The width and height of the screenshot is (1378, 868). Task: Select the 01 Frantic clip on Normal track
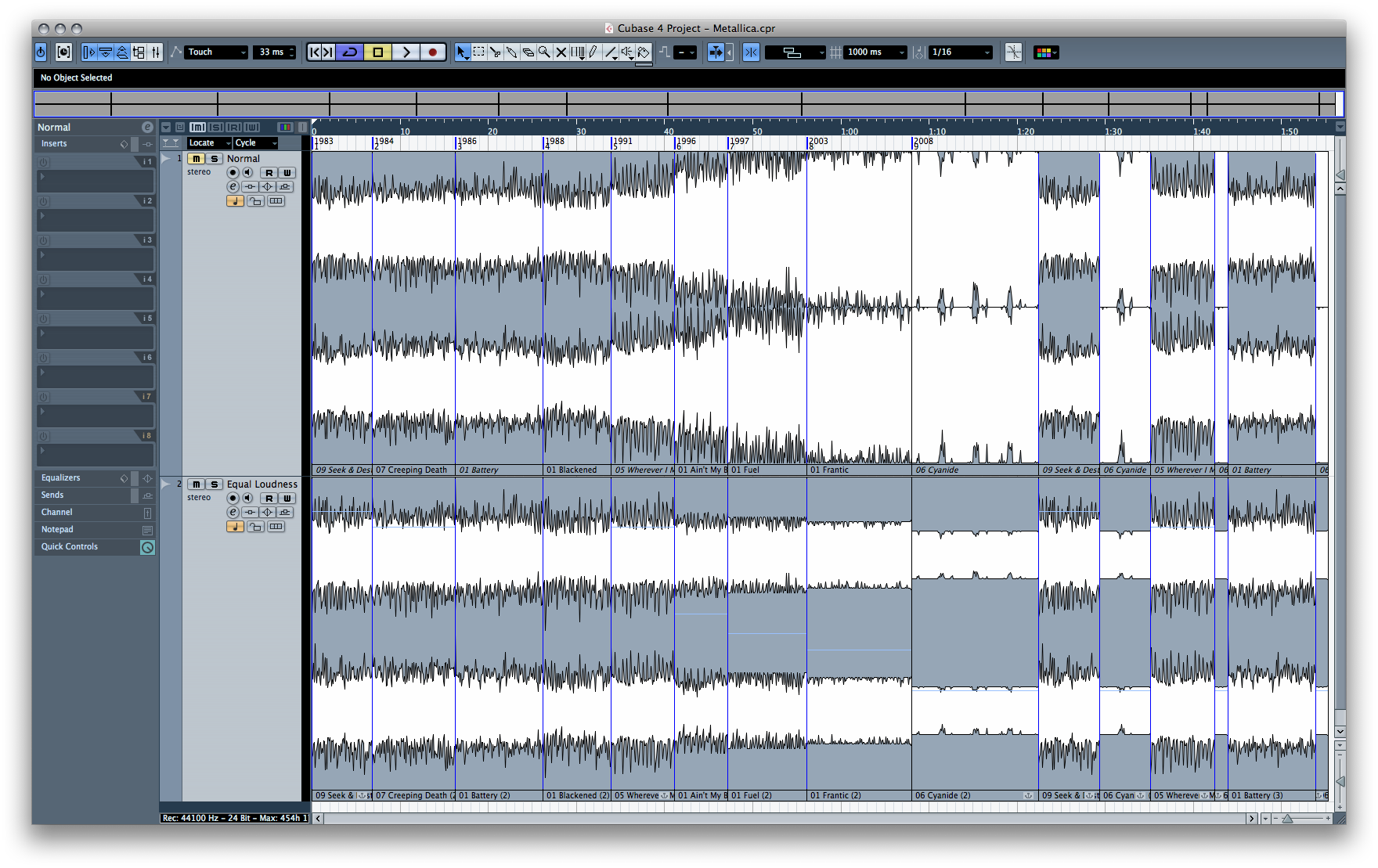[859, 313]
